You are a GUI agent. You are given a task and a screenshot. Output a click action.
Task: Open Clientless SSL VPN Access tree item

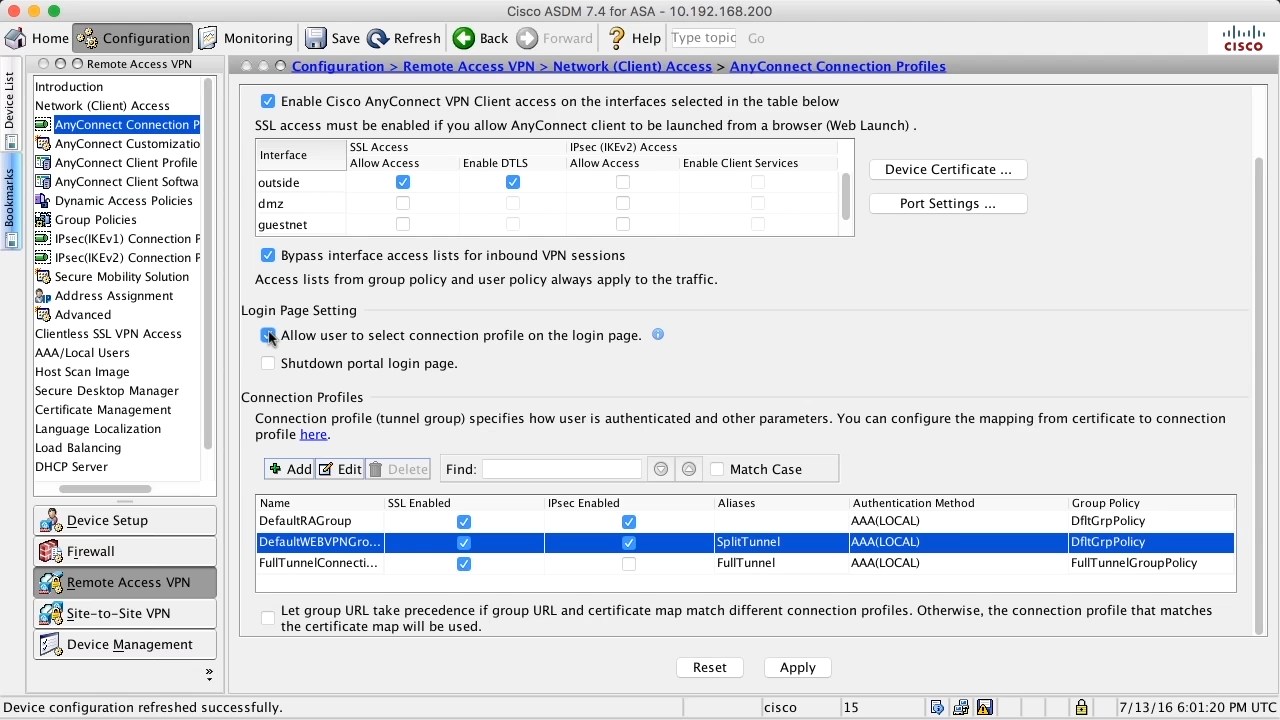tap(108, 334)
